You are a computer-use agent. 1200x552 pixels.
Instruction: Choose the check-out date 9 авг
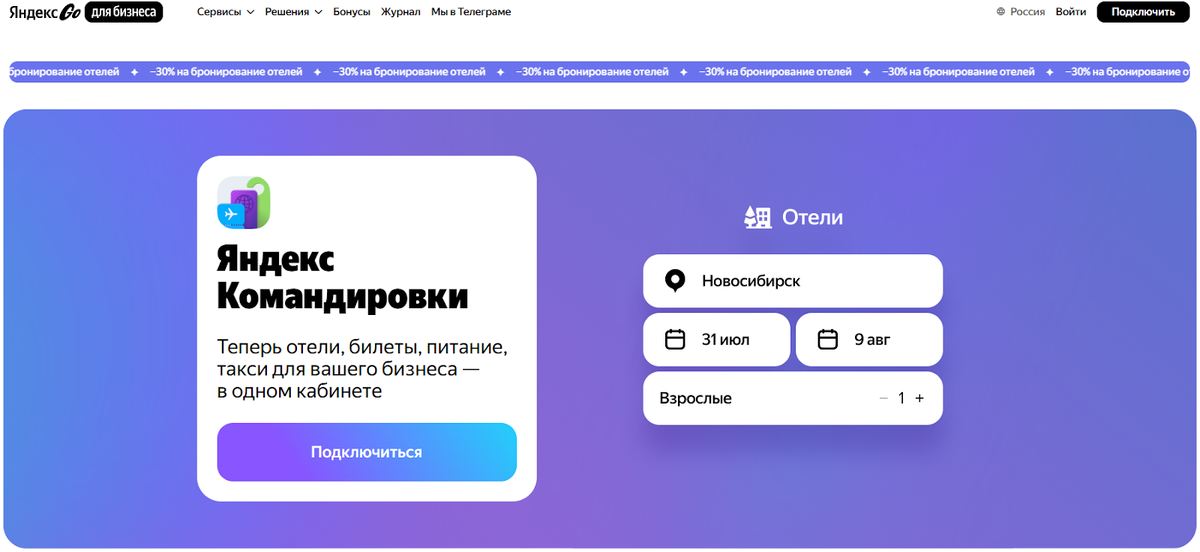coord(869,340)
